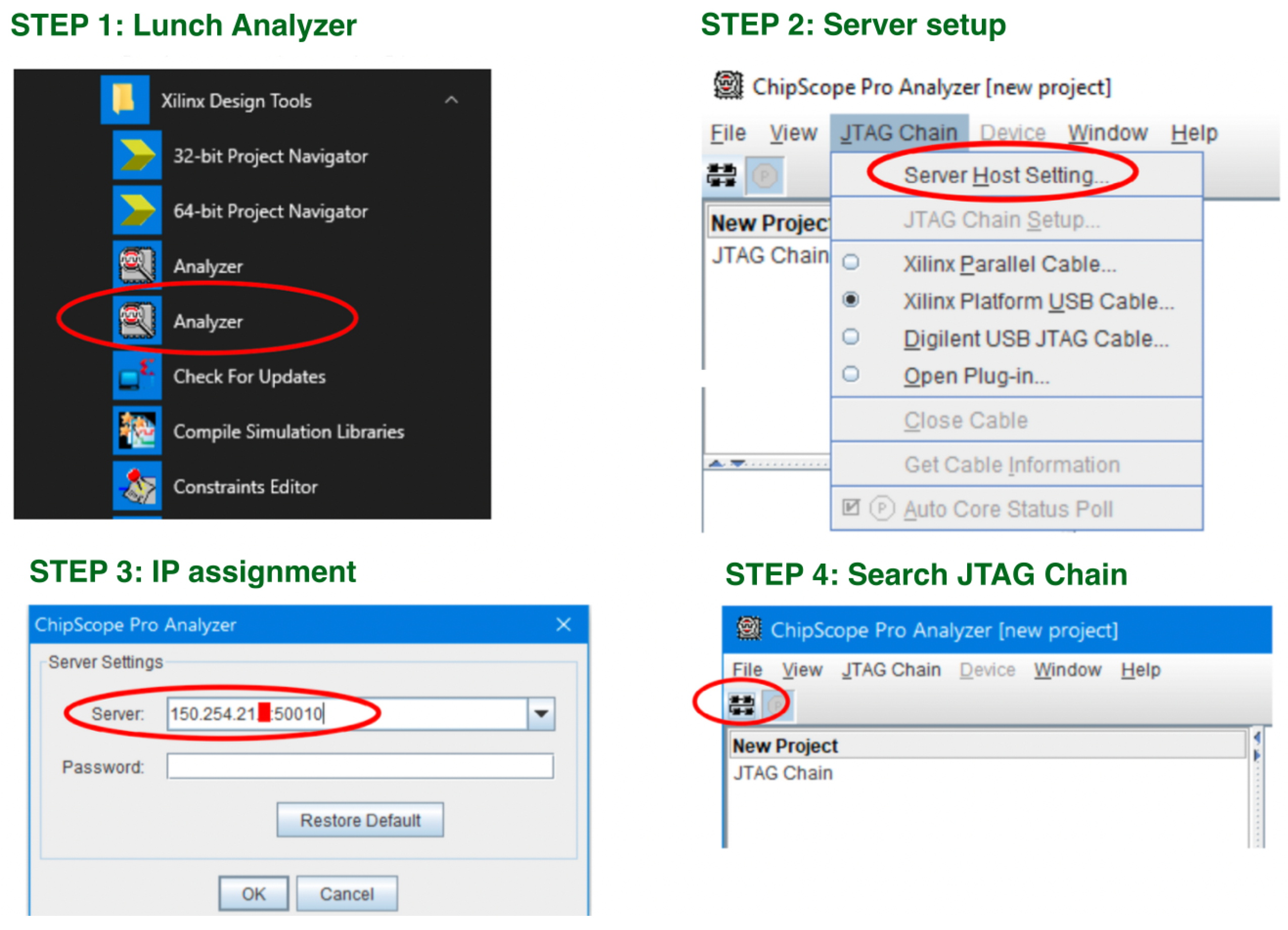Open JTAG Chain menu in Step 4 window
The width and height of the screenshot is (1288, 930).
tap(892, 670)
